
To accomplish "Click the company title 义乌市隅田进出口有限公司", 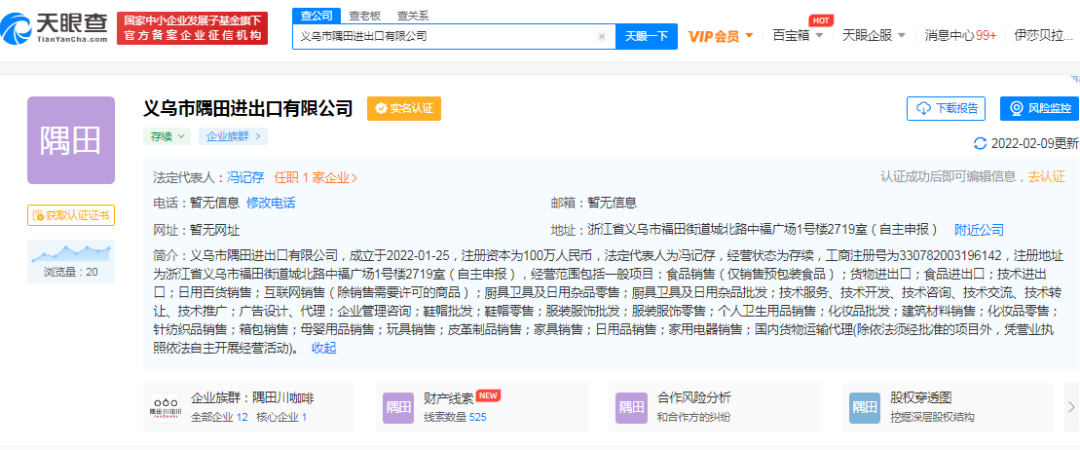I will point(248,109).
